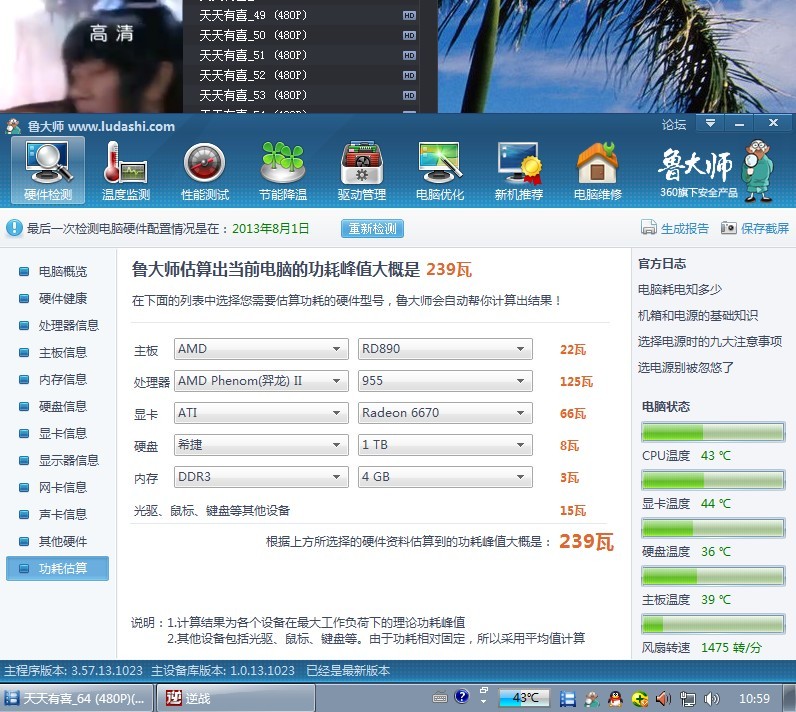Image resolution: width=796 pixels, height=712 pixels.
Task: Open 选择电源时的九大注意事项 link
Action: [x=710, y=342]
